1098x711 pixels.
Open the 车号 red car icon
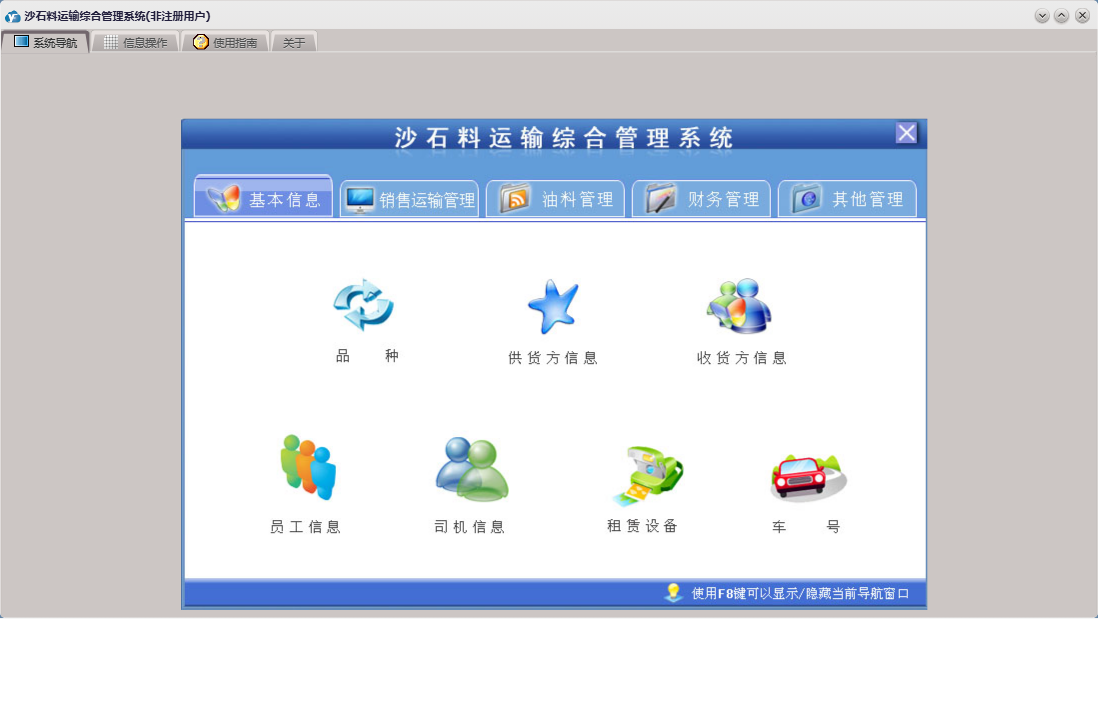click(808, 478)
